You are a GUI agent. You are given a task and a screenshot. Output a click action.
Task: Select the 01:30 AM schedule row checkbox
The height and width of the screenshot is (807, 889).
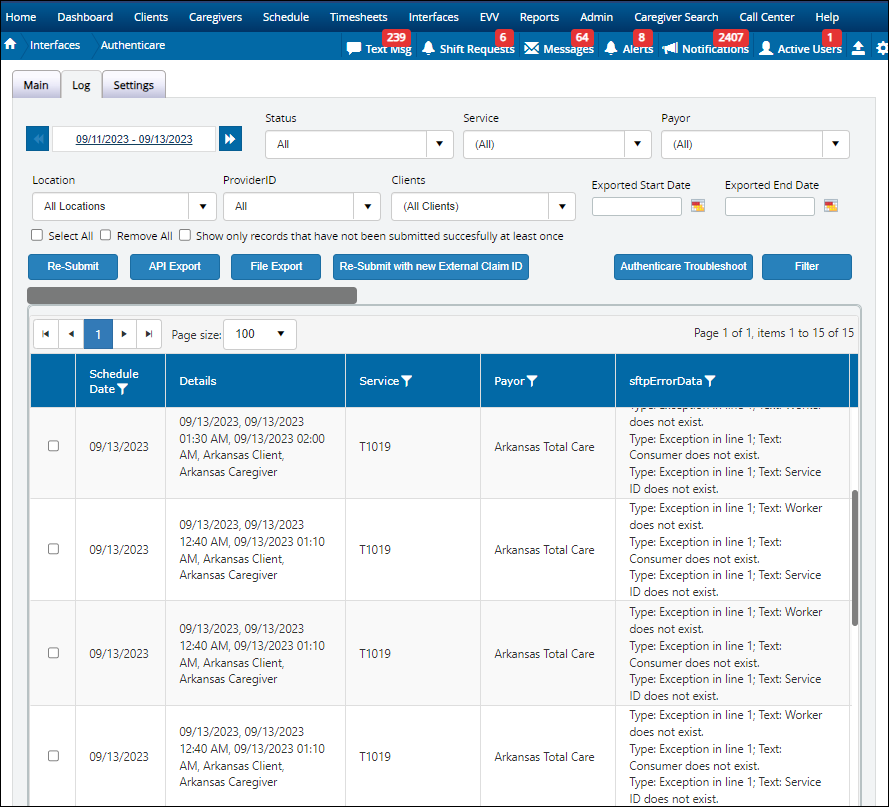tap(53, 446)
